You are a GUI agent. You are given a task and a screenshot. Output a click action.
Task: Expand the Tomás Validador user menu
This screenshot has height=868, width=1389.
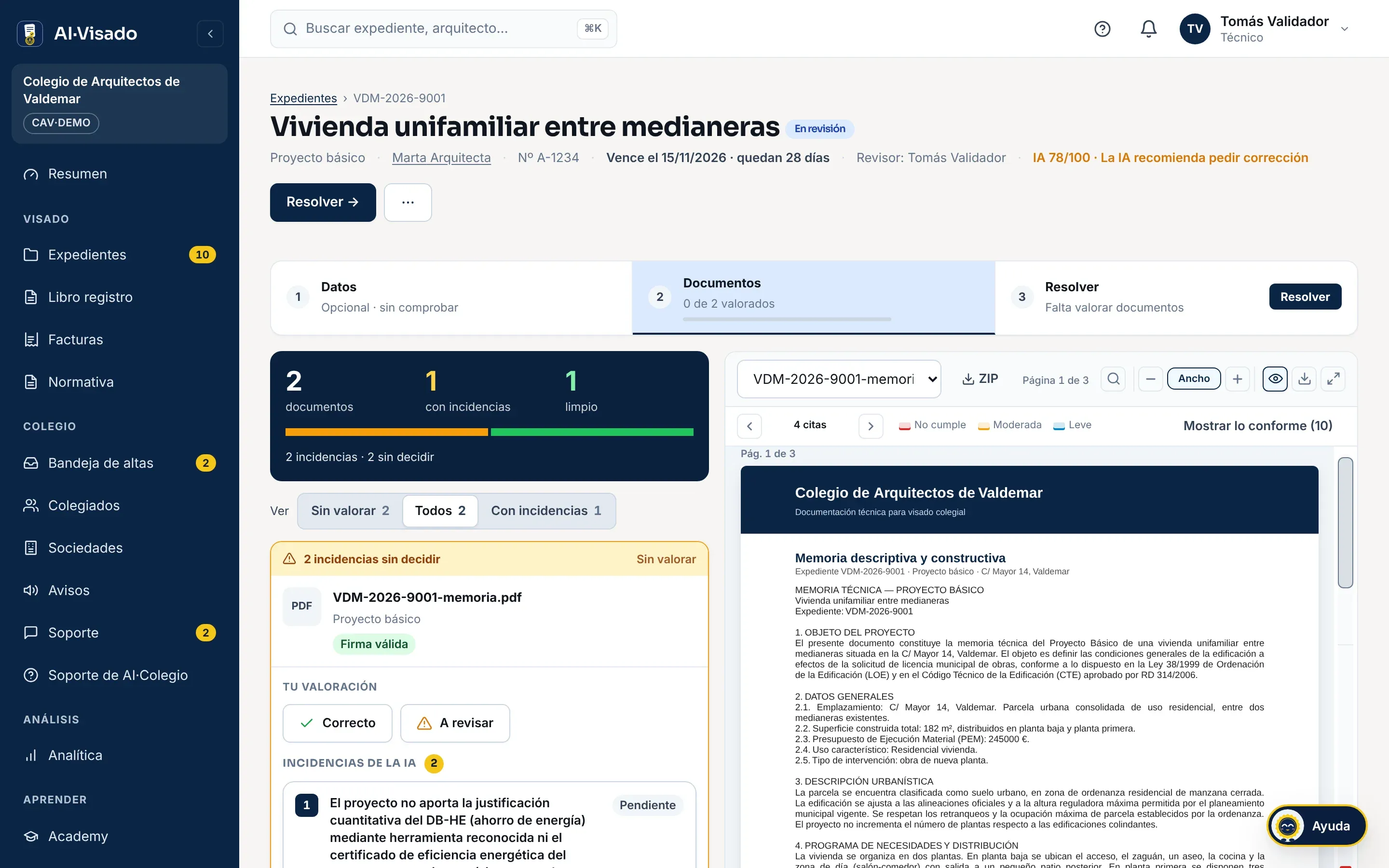(x=1265, y=29)
